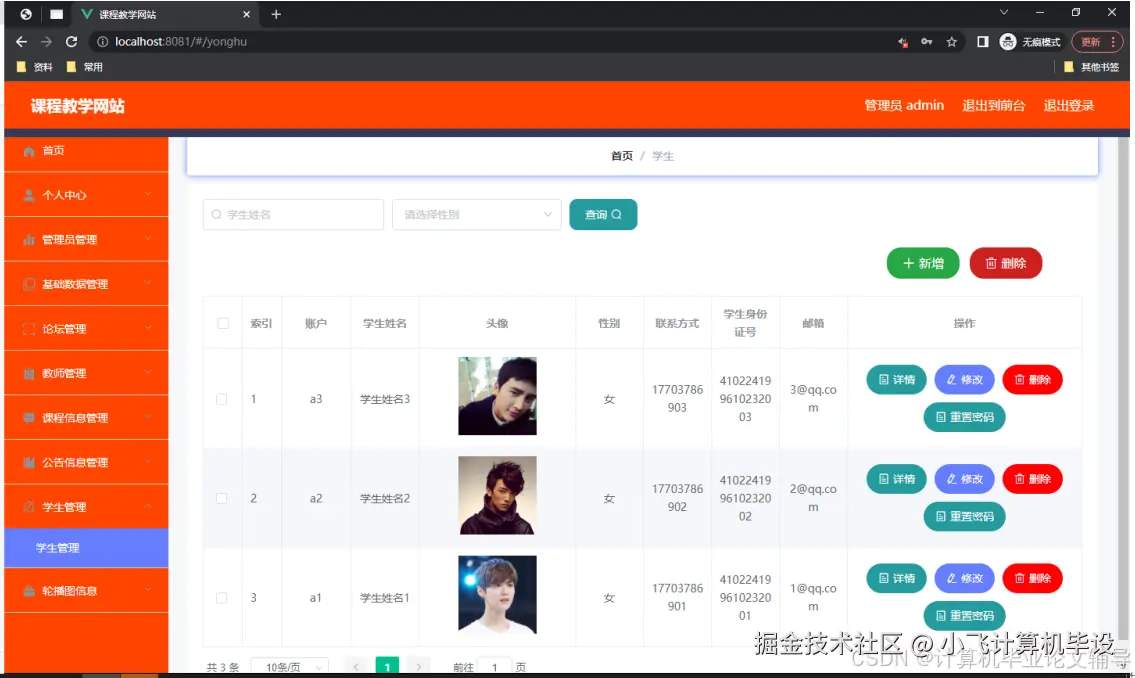Screen dimensions: 1135x678
Task: Open the 10条/页 page size dropdown
Action: 290,667
